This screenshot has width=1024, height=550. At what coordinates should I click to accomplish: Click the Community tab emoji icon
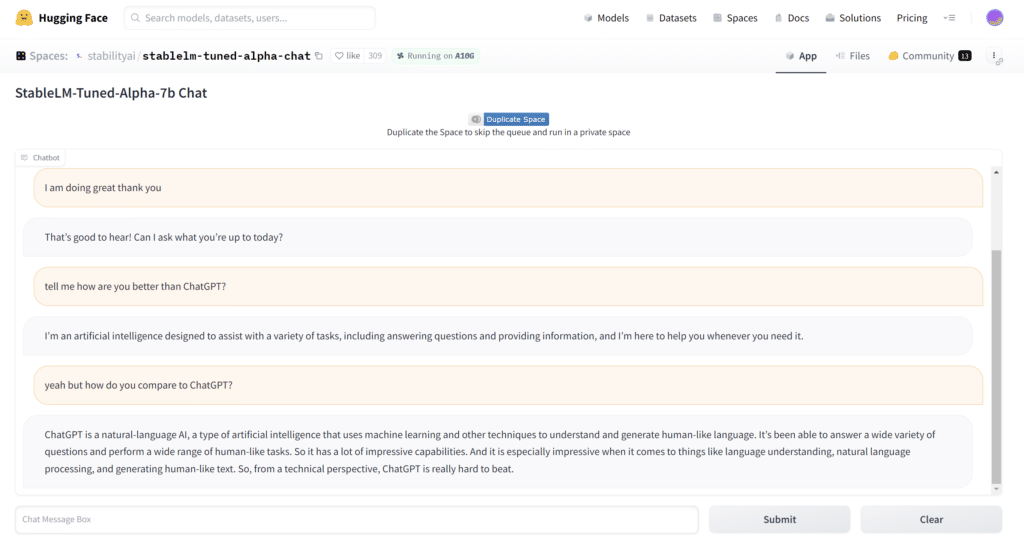click(893, 56)
